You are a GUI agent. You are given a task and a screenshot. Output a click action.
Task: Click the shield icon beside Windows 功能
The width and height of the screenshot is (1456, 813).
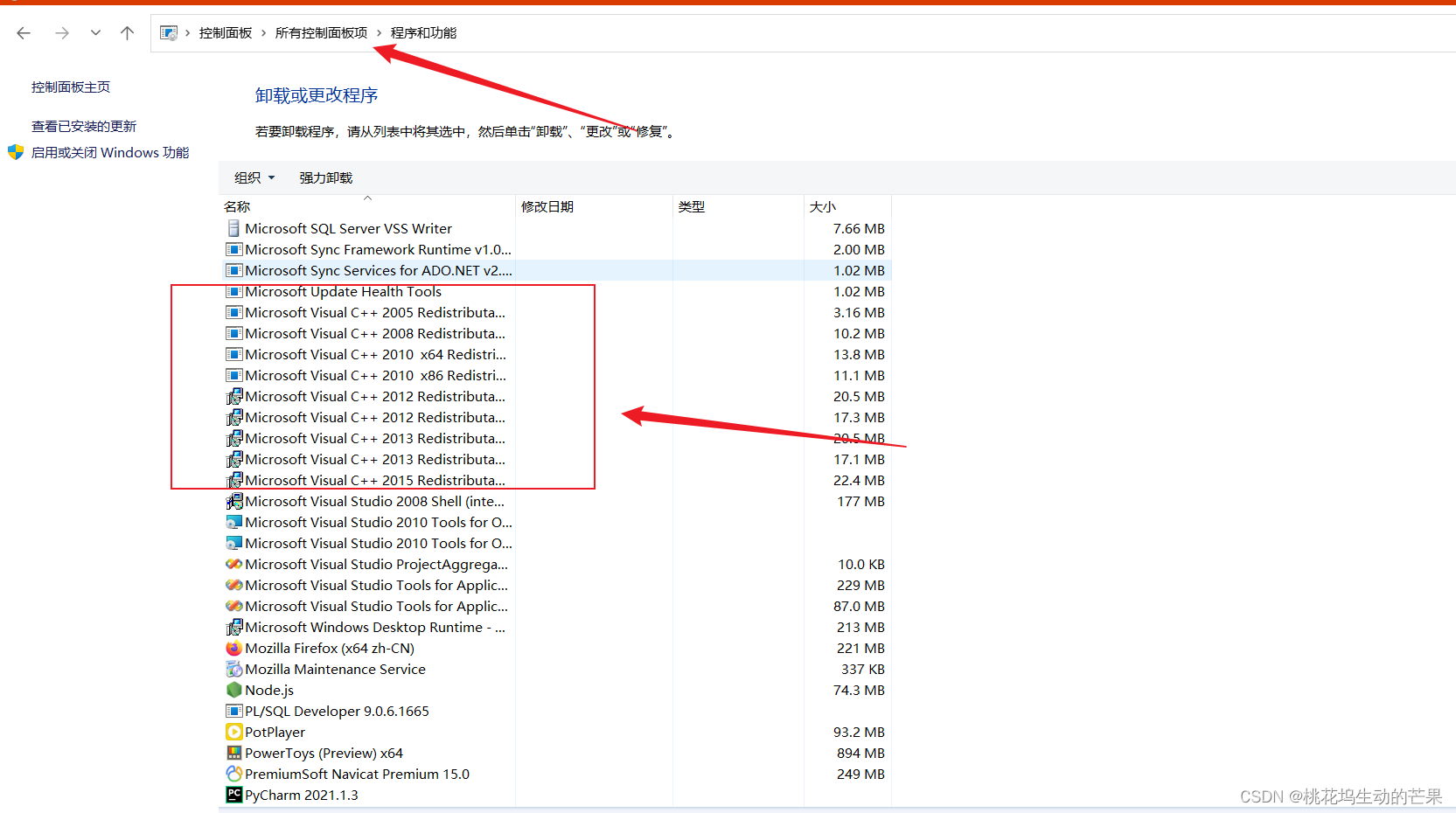[16, 152]
